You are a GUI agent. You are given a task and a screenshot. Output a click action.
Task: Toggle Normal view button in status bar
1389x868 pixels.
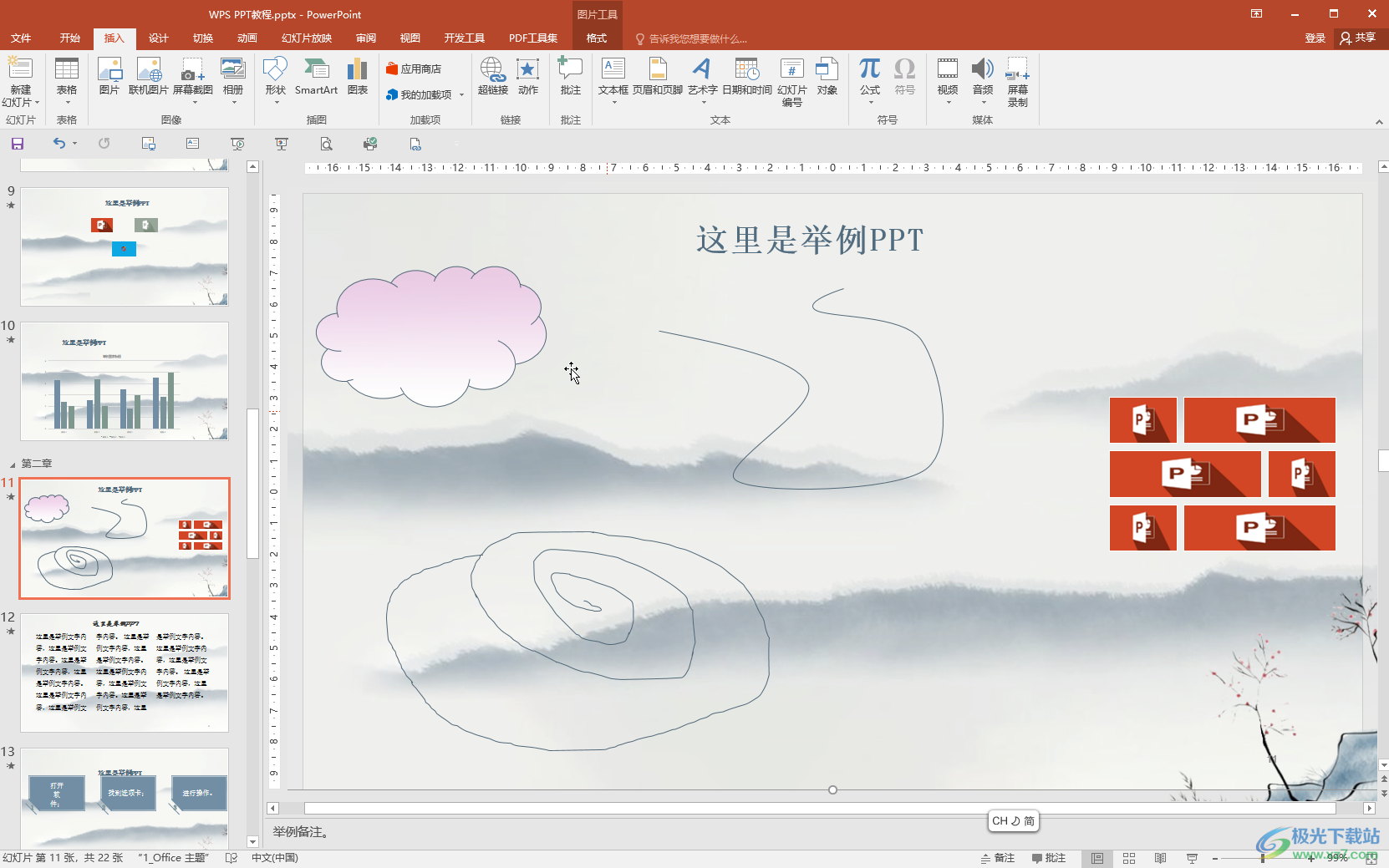[x=1097, y=858]
